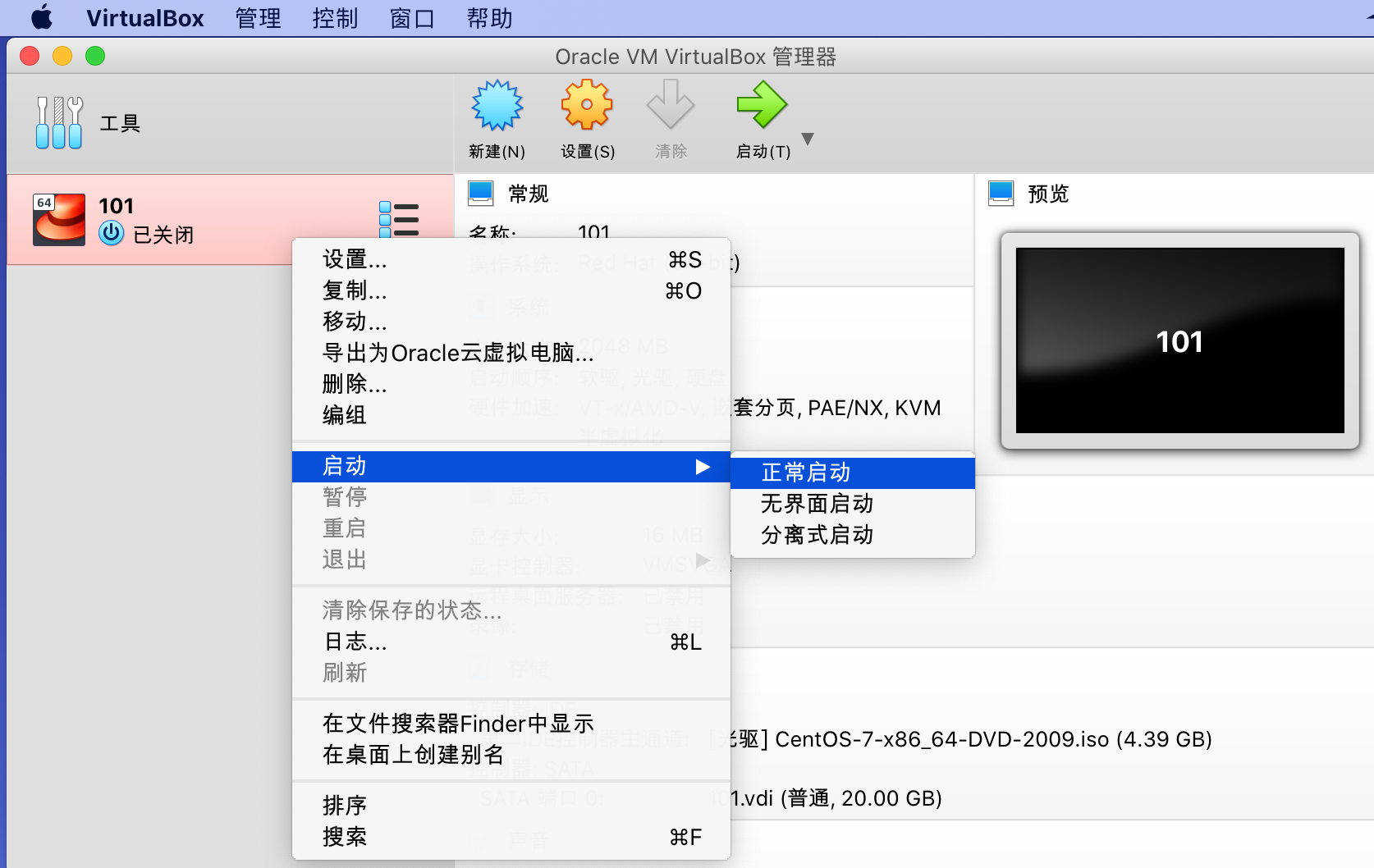Click the green Start (启动) arrow icon
Image resolution: width=1374 pixels, height=868 pixels.
(x=762, y=104)
